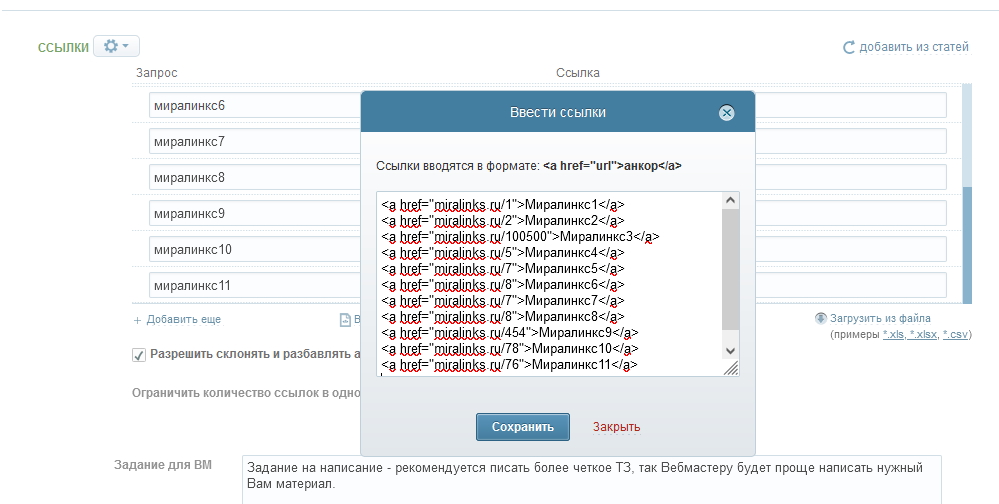
Task: Click the Закрыть link in dialog
Action: tap(616, 427)
